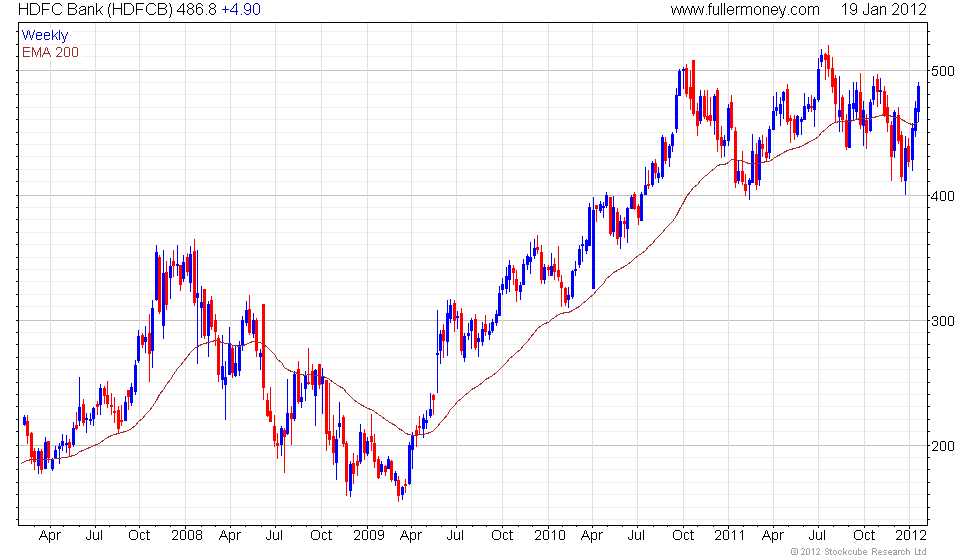Select the price value 486.8
Screen dimensions: 980x560
pos(197,10)
